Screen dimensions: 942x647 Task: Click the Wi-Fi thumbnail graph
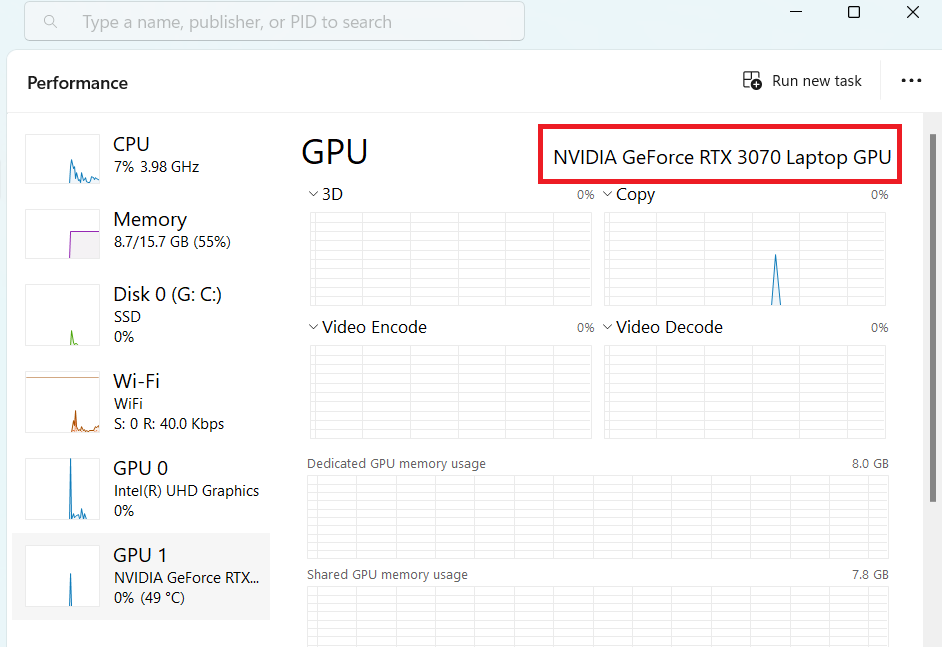click(62, 402)
